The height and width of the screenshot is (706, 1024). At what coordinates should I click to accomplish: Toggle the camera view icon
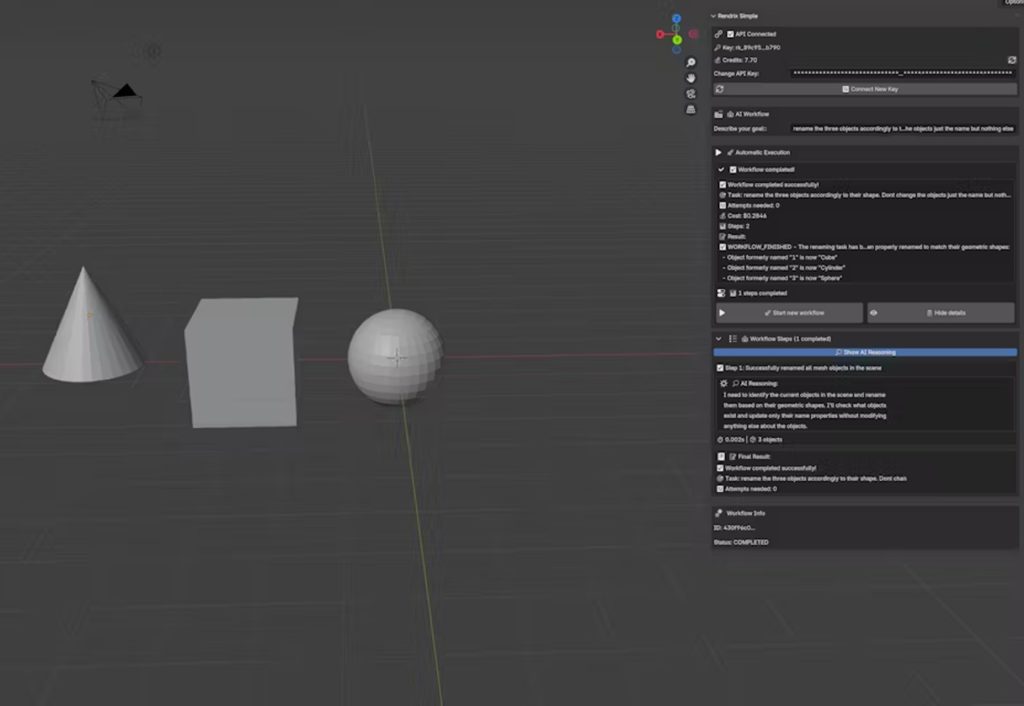click(691, 94)
